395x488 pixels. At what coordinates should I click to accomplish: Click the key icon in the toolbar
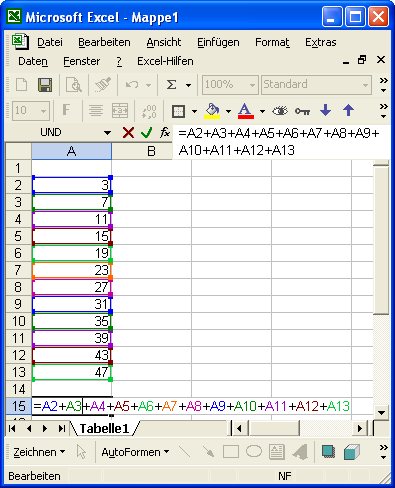coord(302,111)
